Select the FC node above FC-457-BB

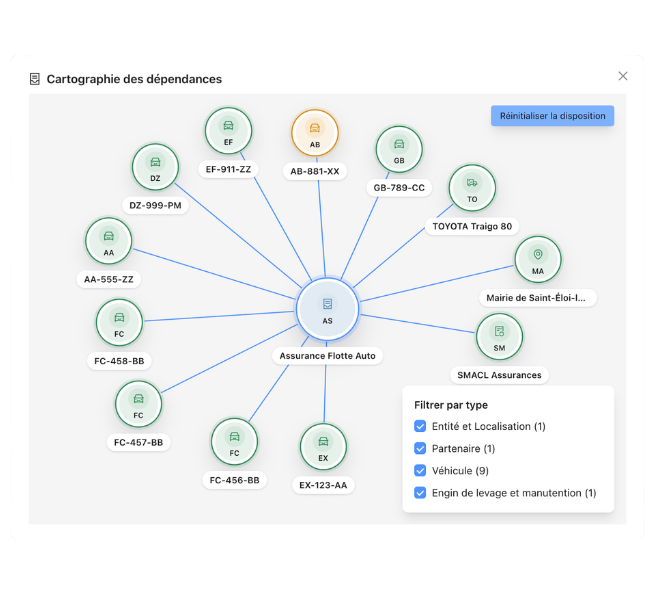coord(138,404)
